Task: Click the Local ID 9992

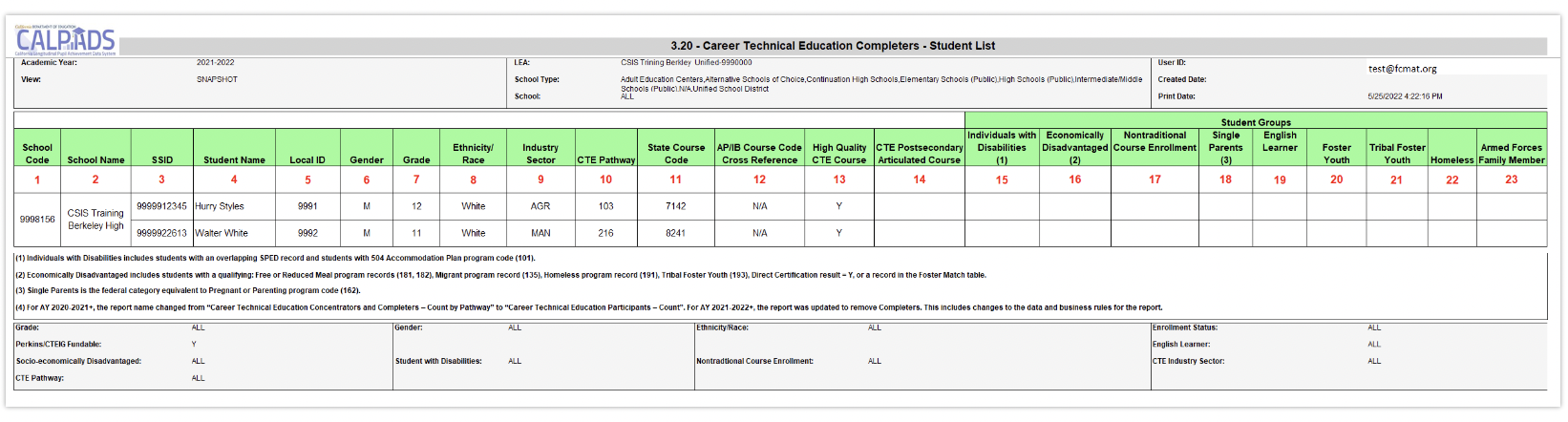Action: tap(307, 233)
